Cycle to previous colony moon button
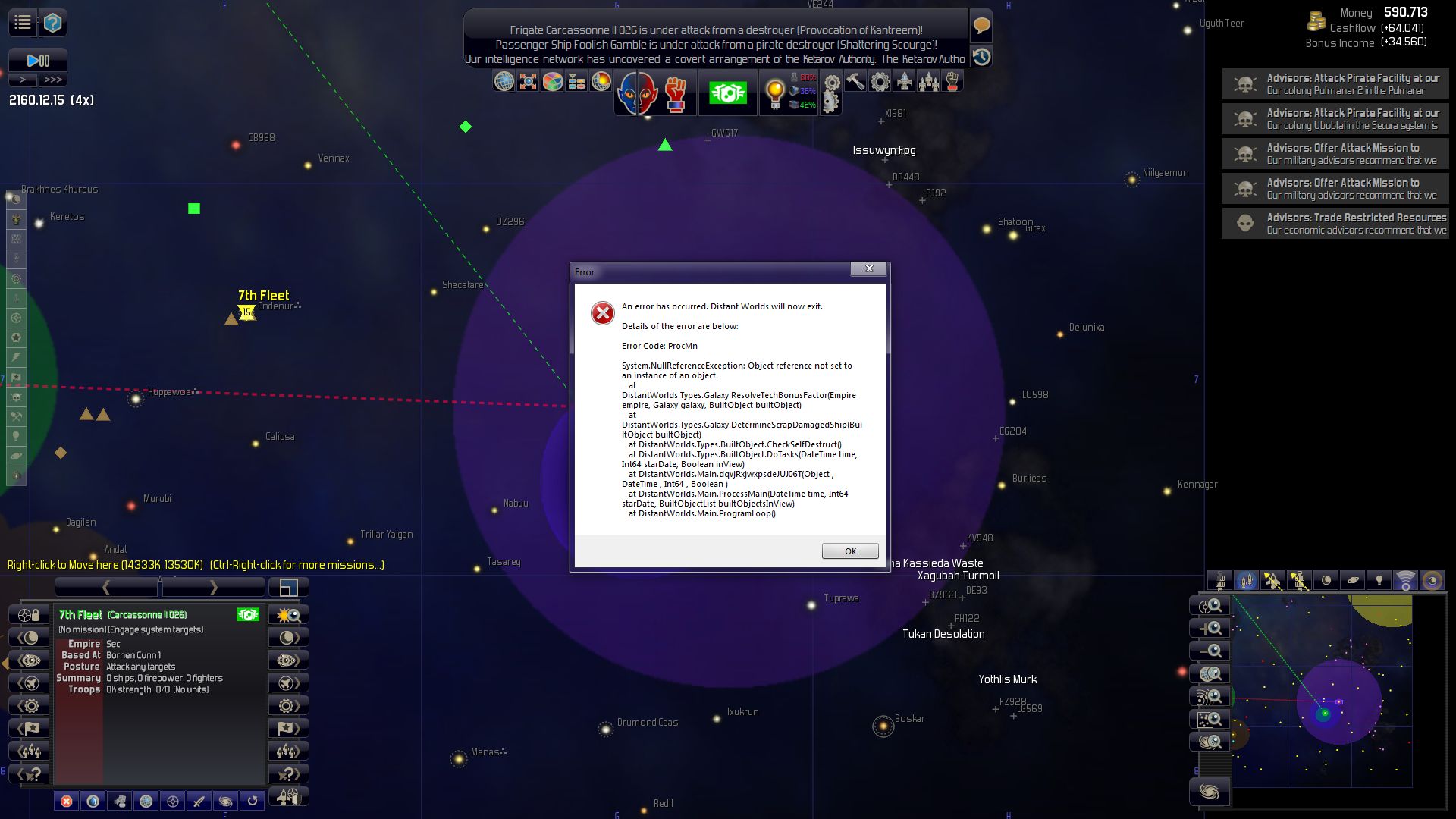The width and height of the screenshot is (1456, 819). click(x=29, y=638)
